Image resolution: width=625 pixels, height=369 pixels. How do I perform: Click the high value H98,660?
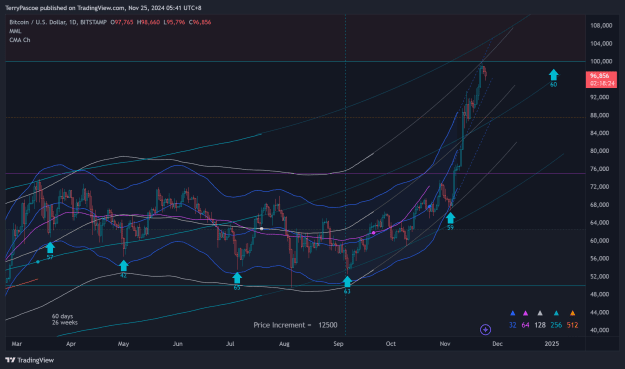point(148,22)
